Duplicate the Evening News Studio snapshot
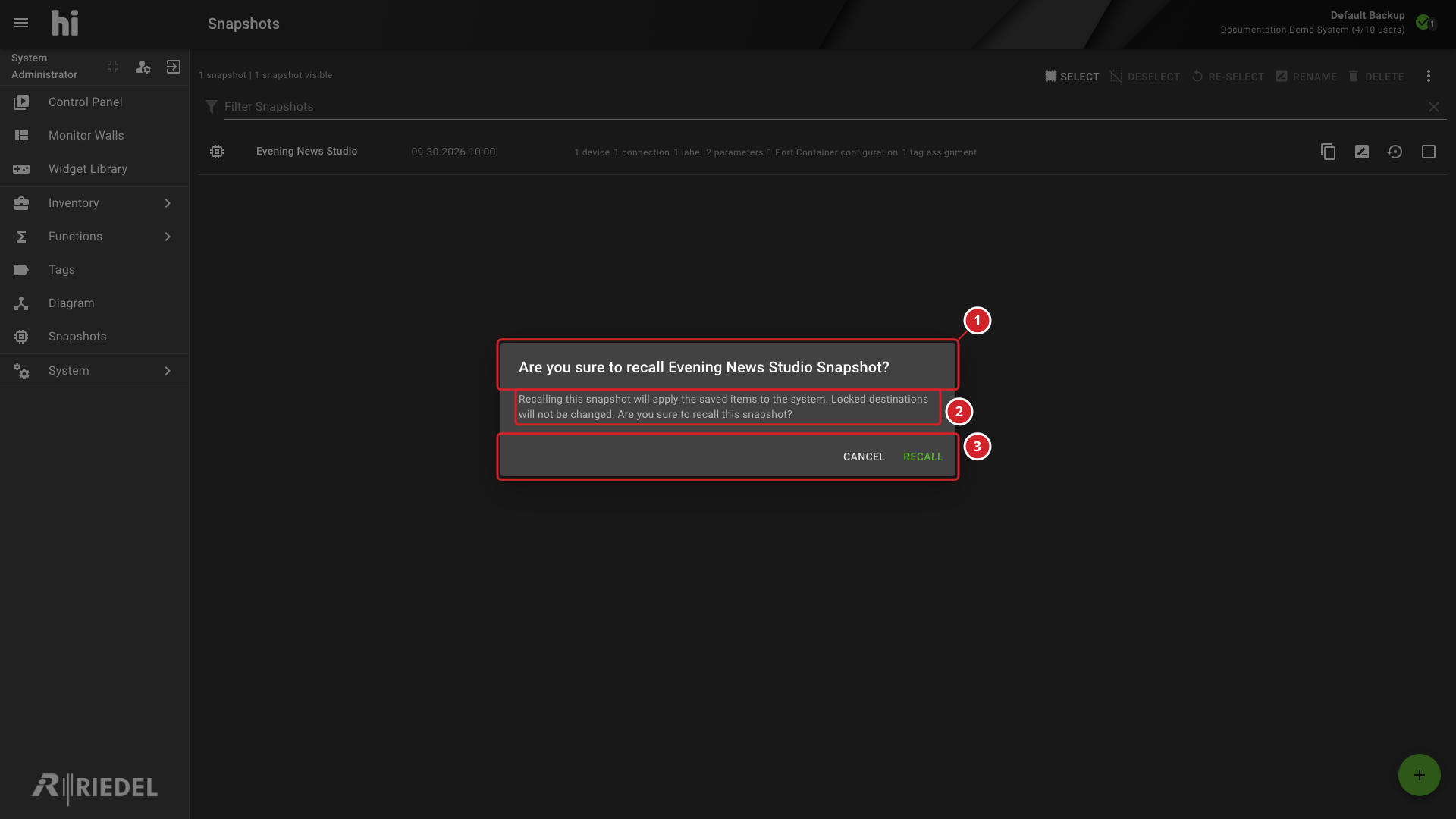Screen dimensions: 1456x819 (x=1328, y=152)
